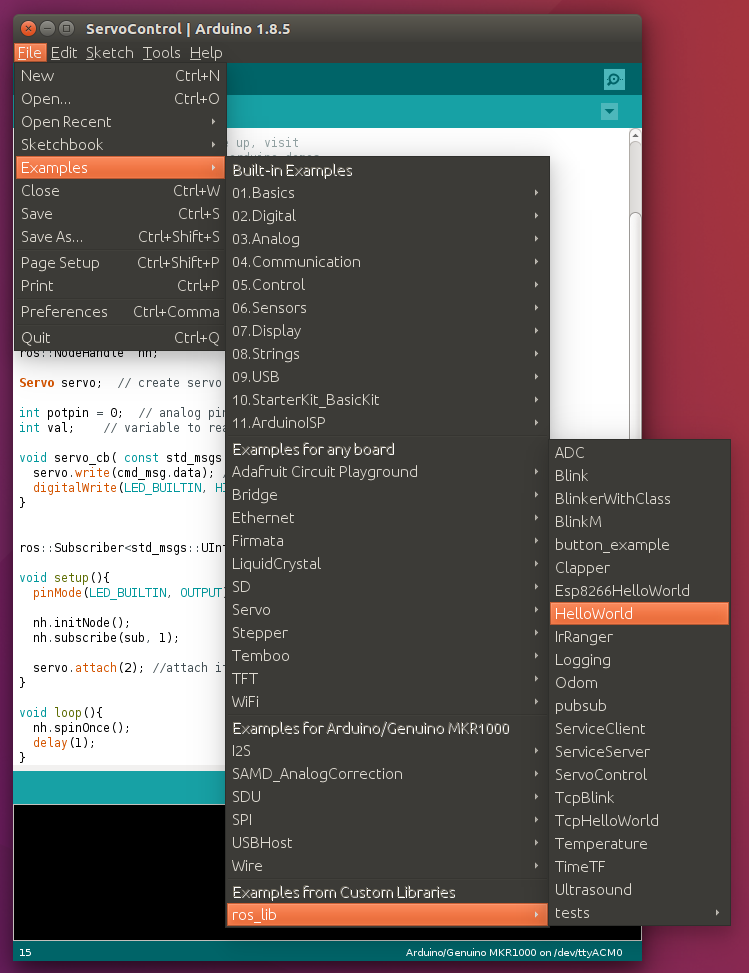Expand the 03.Analog examples submenu
This screenshot has width=749, height=973.
[x=387, y=239]
